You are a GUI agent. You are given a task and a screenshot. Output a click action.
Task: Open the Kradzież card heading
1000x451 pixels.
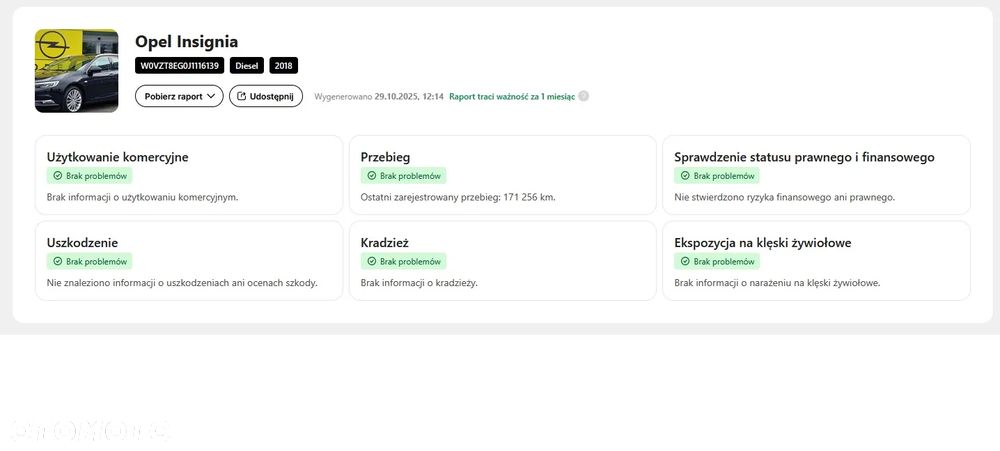[x=384, y=243]
